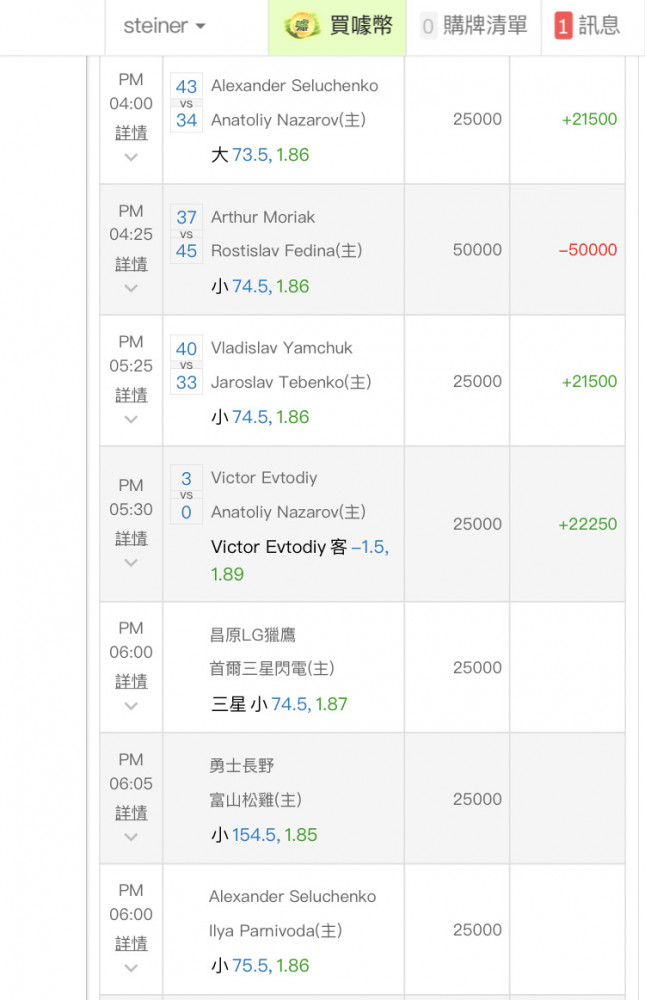Click the Victor Evtodiy 客 -1.5 bet line

point(300,560)
